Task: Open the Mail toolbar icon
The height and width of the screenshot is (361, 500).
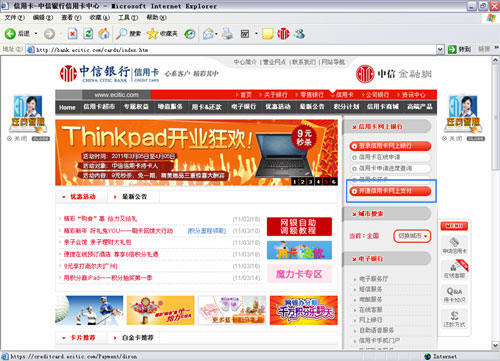Action: [208, 34]
